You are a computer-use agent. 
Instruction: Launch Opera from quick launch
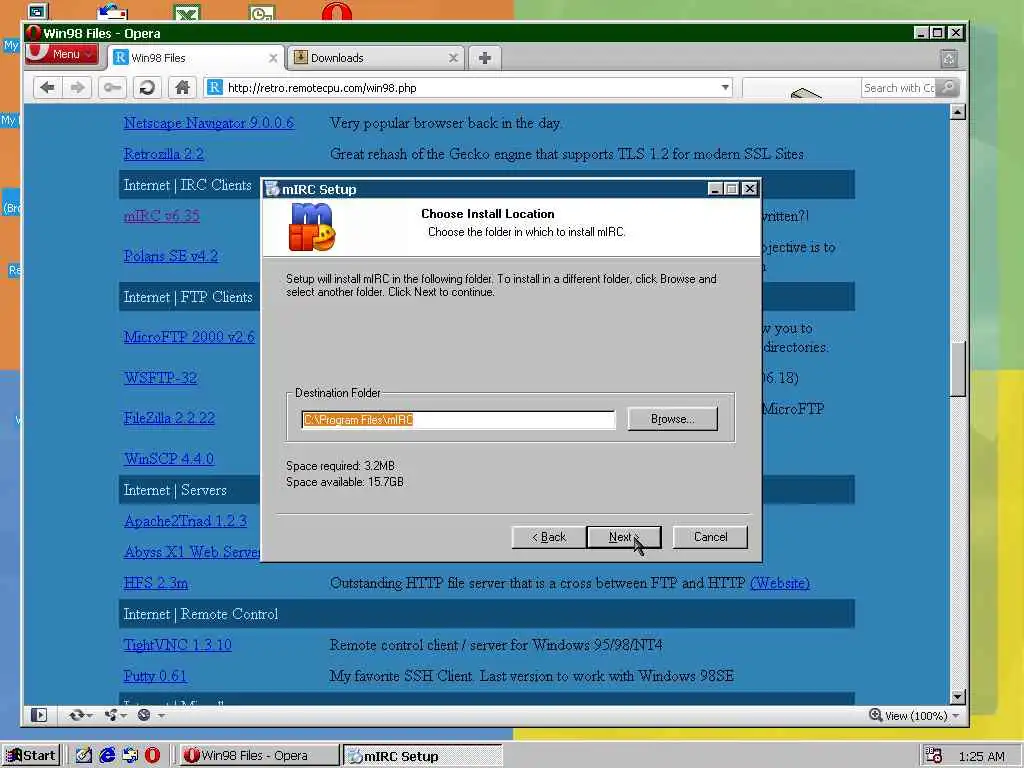click(x=152, y=756)
